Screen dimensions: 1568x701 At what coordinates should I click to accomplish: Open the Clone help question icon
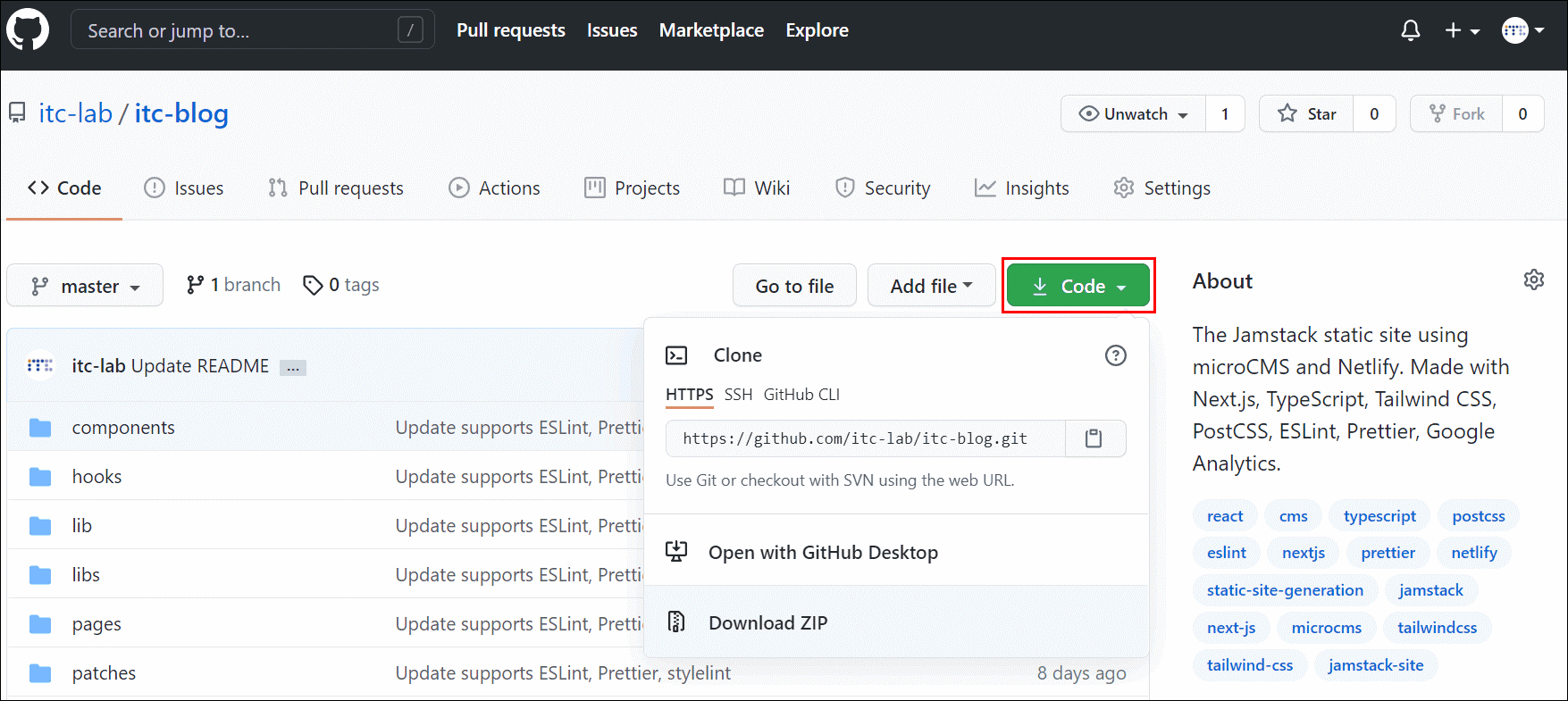click(1116, 355)
